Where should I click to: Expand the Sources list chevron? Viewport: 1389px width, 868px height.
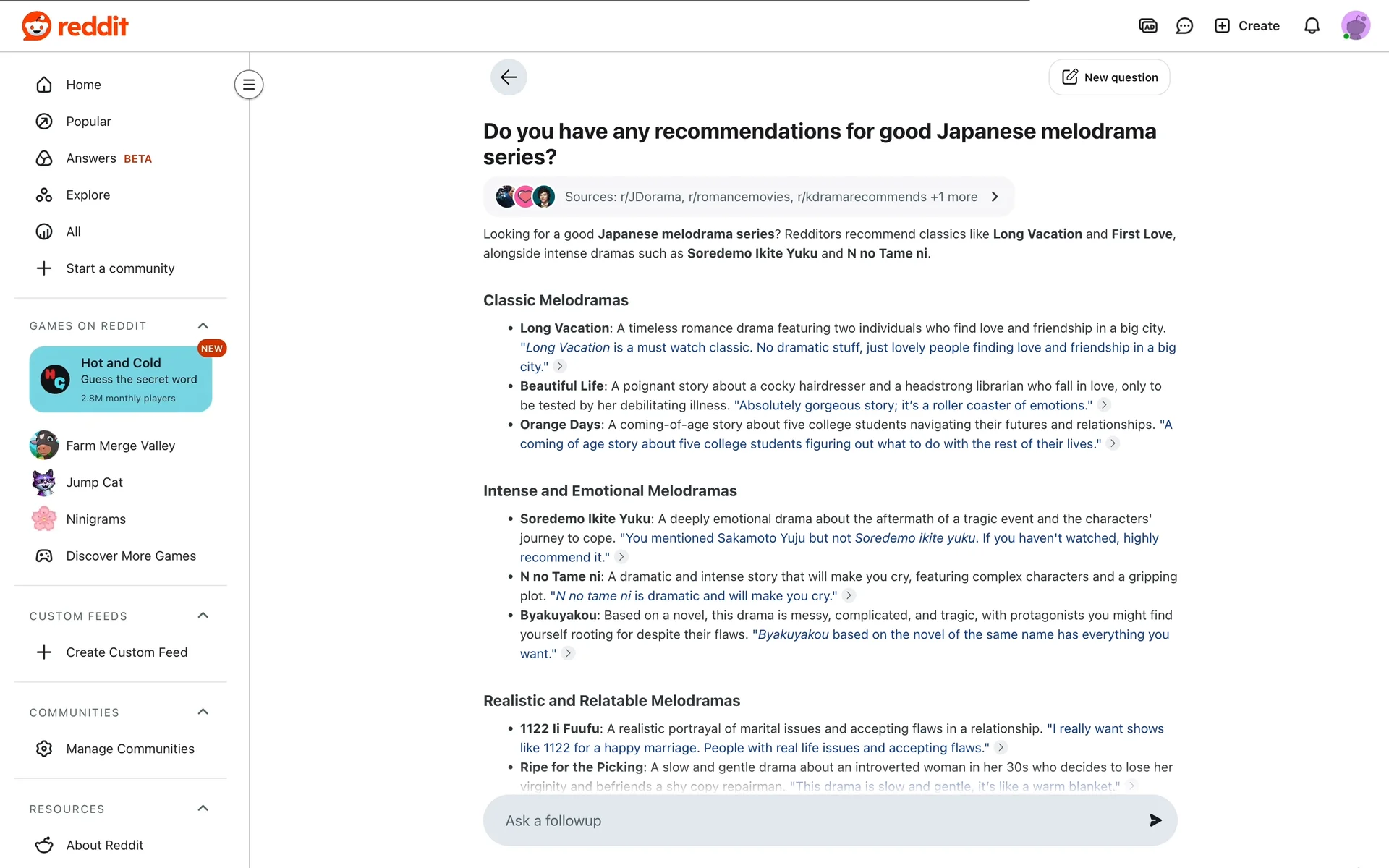click(995, 197)
